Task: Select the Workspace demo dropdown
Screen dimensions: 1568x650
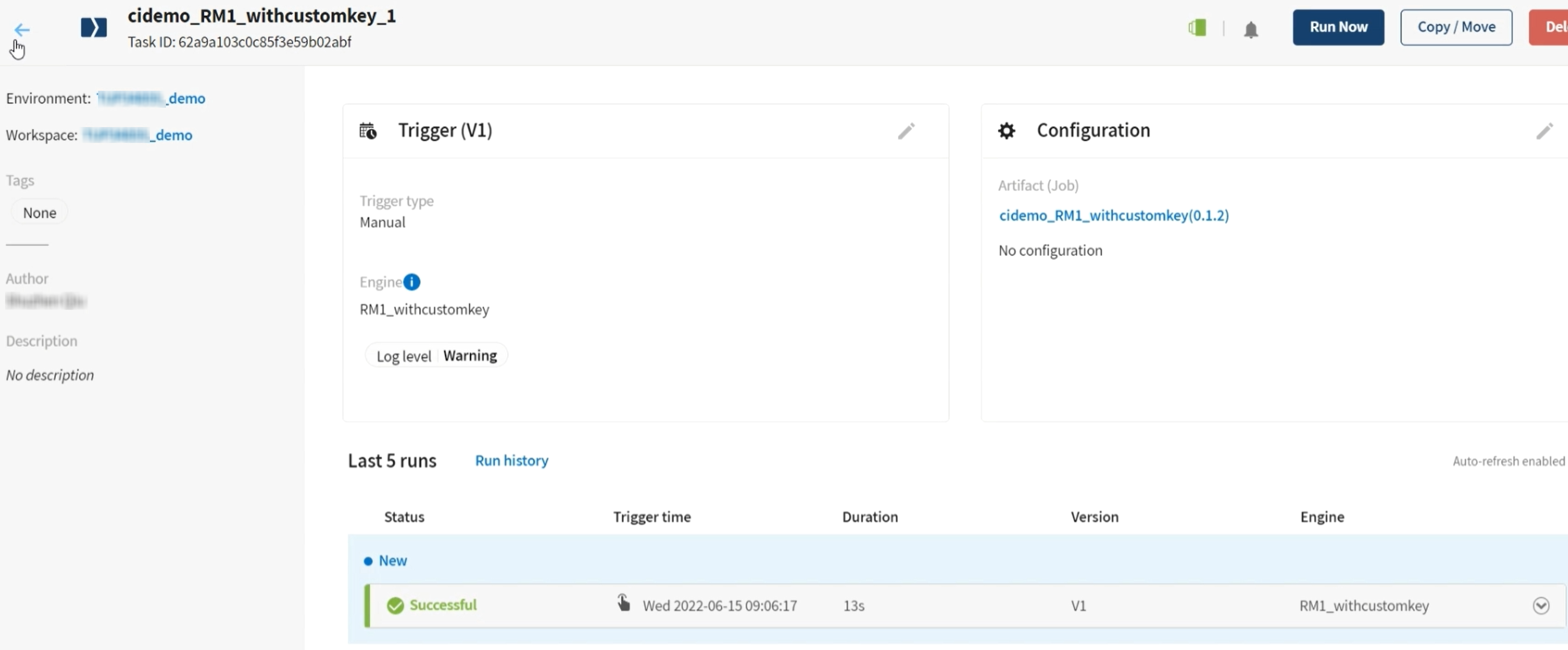Action: [139, 134]
